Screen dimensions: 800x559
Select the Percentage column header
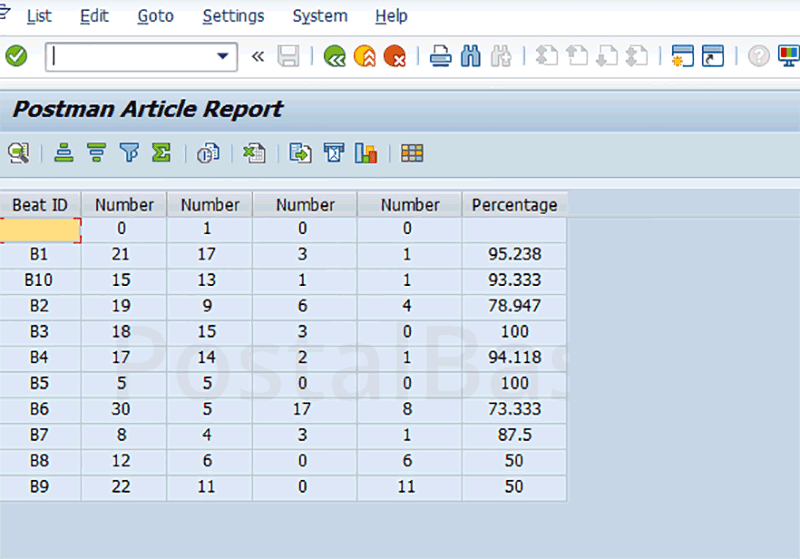(x=514, y=205)
